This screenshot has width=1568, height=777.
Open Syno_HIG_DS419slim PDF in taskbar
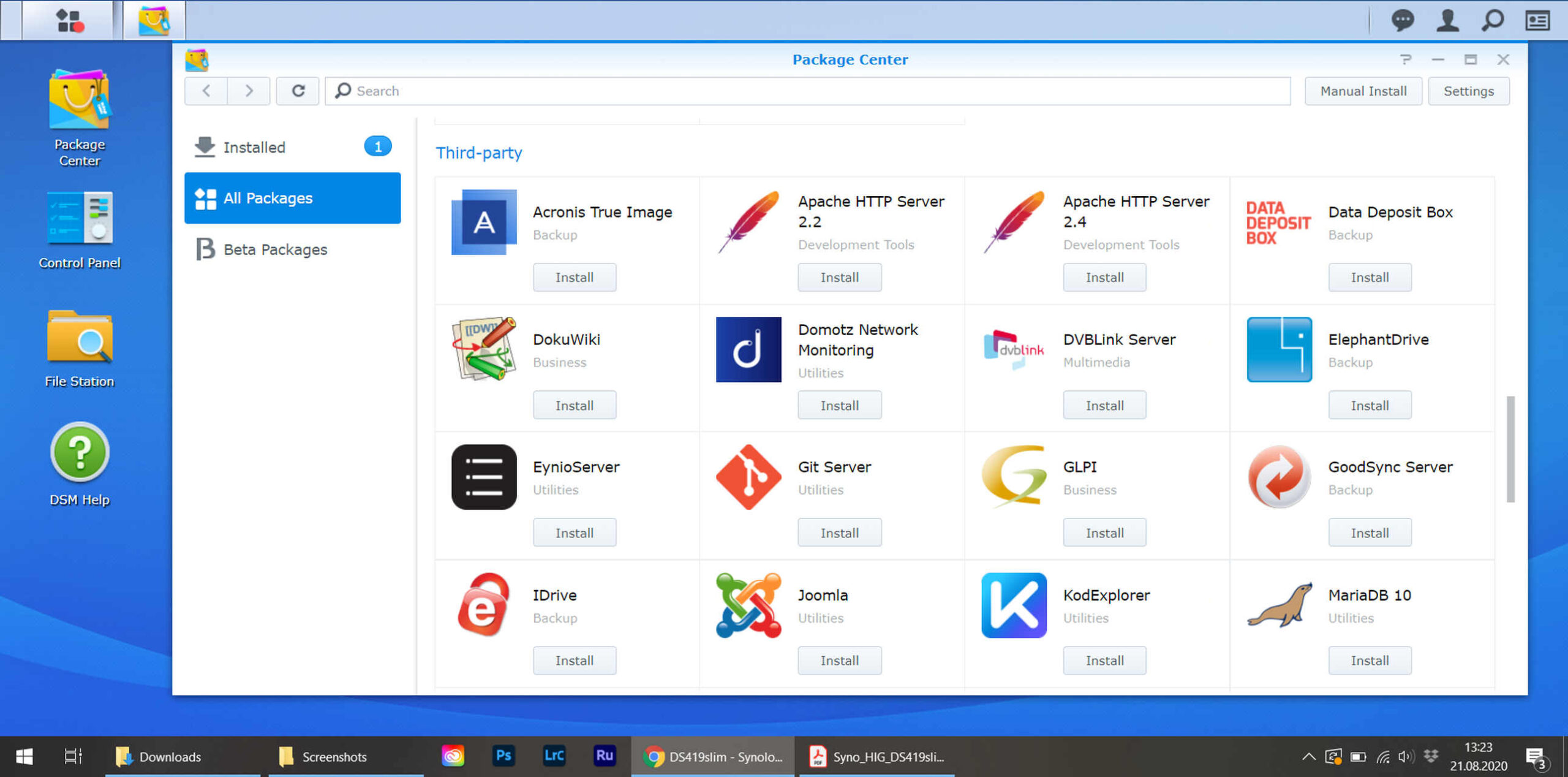pos(876,756)
